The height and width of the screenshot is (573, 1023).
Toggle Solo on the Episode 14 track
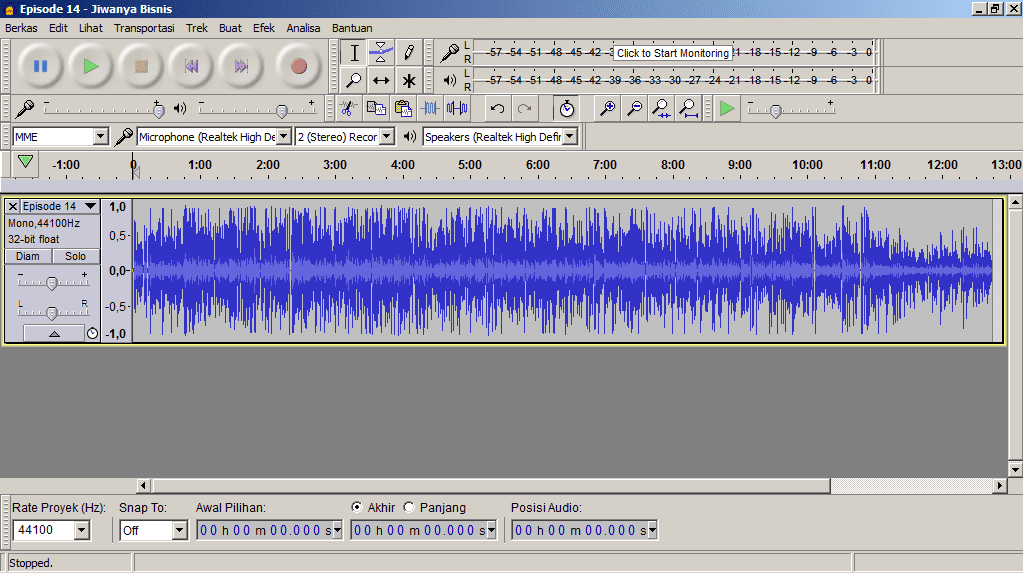click(76, 256)
